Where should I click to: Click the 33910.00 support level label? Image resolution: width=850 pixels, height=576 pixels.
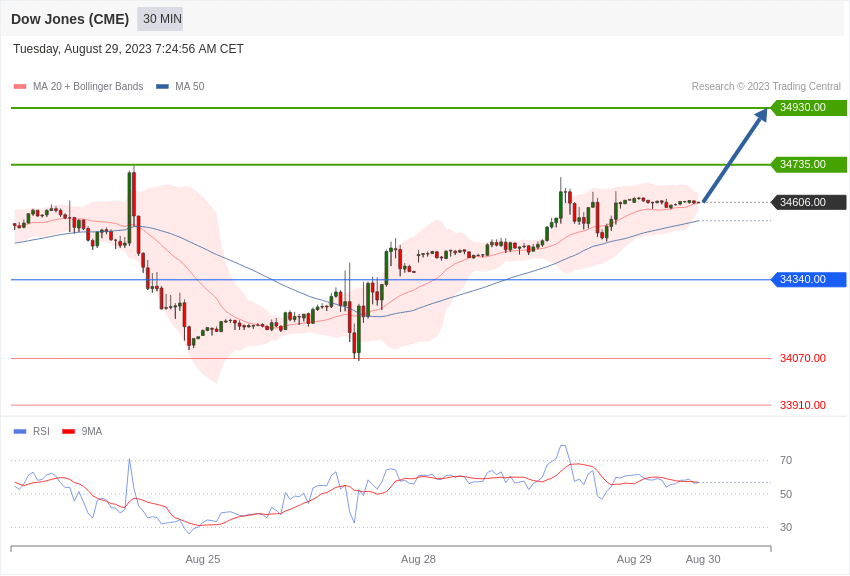[x=803, y=405]
